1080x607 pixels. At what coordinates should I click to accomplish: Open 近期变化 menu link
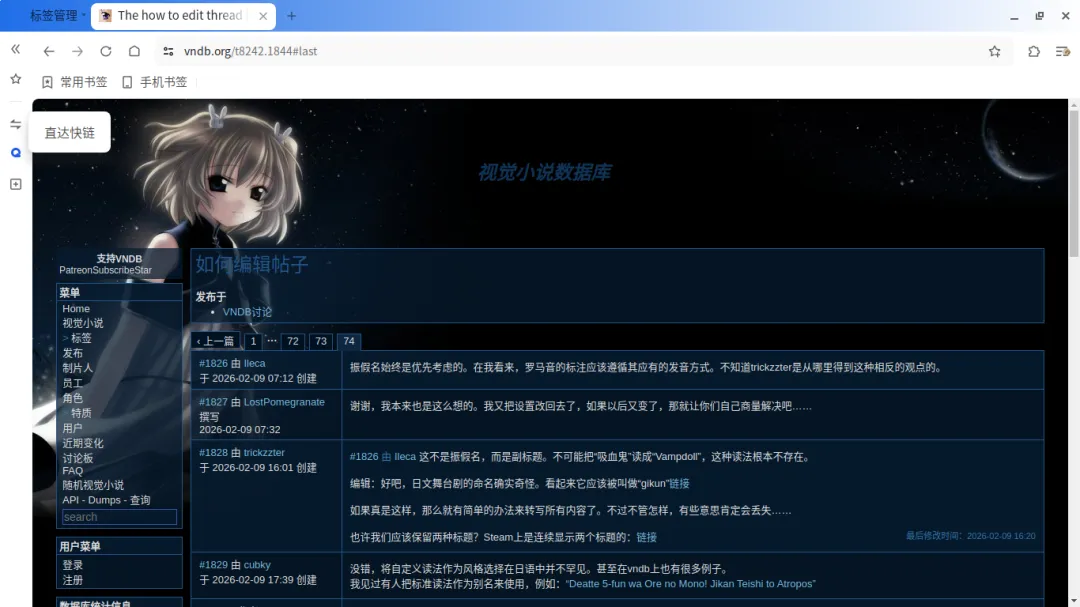coord(83,443)
